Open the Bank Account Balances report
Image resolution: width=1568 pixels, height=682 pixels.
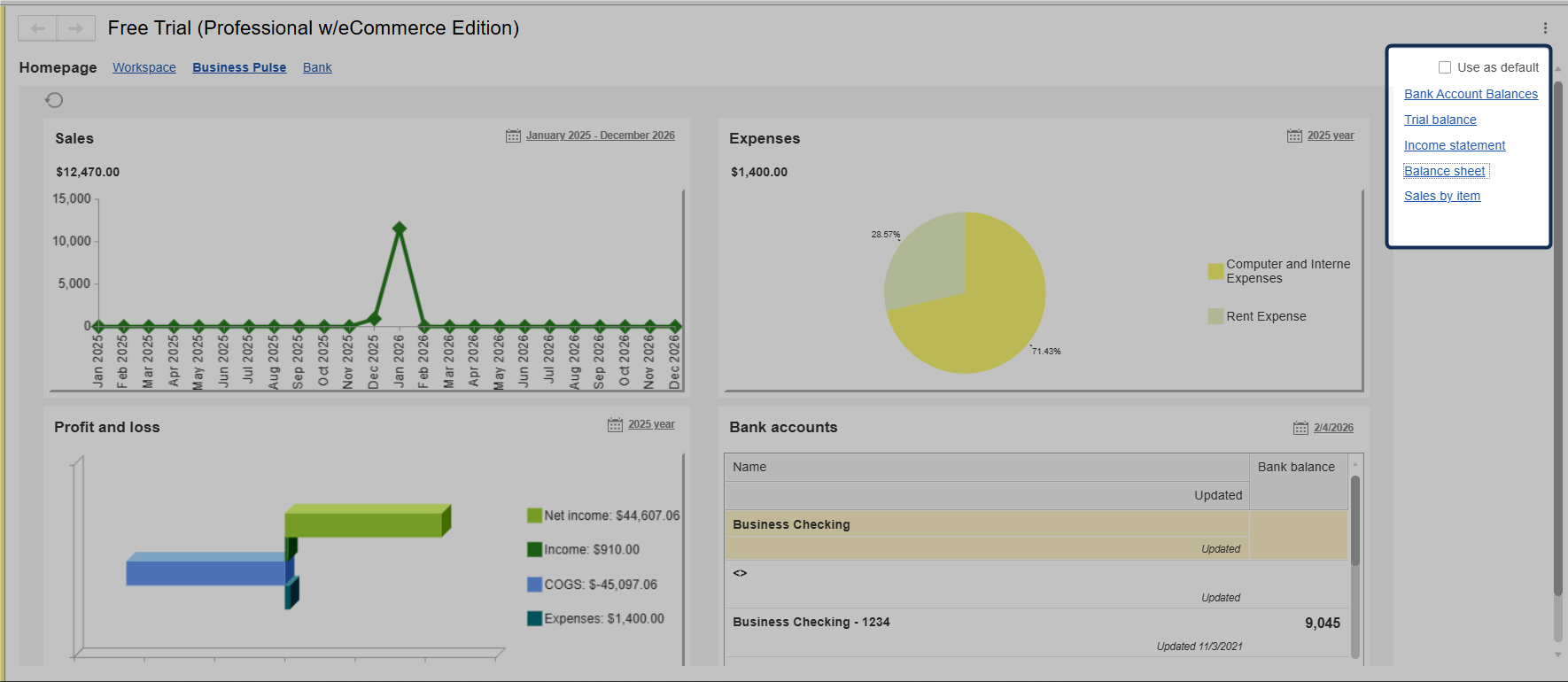1471,94
